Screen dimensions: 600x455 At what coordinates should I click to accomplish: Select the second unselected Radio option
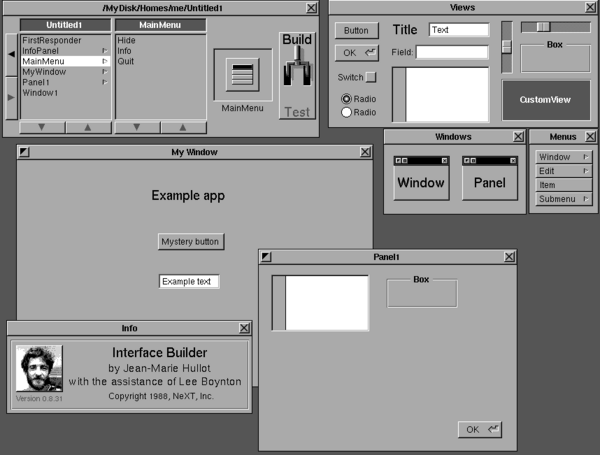point(346,113)
